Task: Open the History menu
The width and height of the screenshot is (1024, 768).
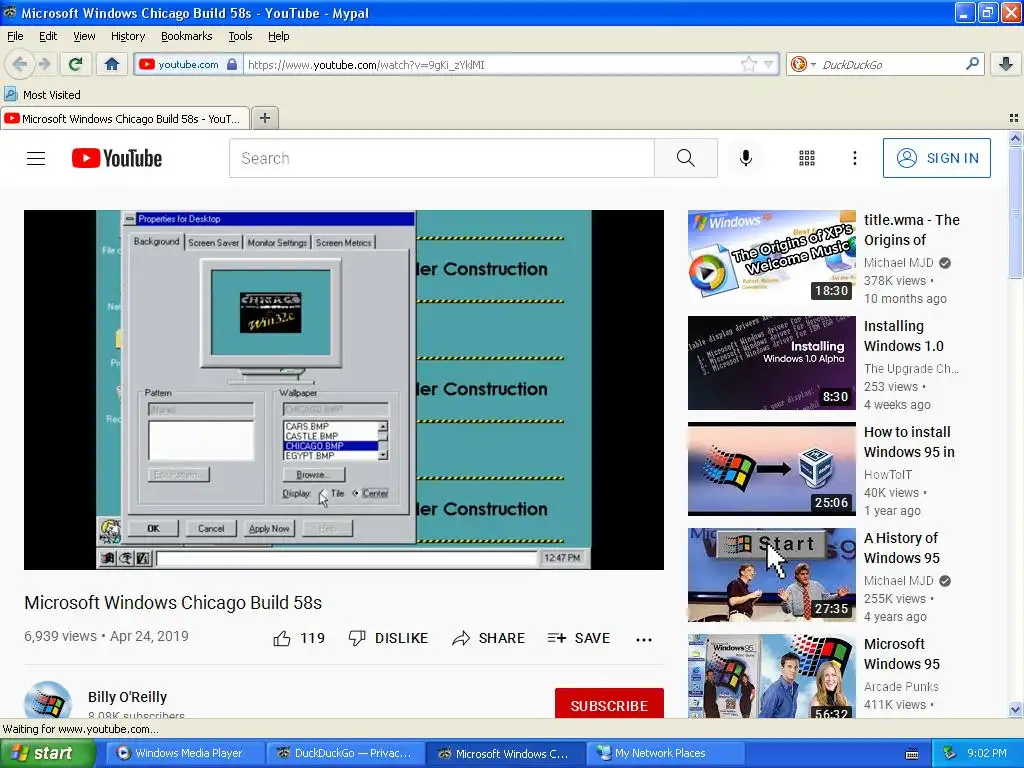Action: [127, 36]
